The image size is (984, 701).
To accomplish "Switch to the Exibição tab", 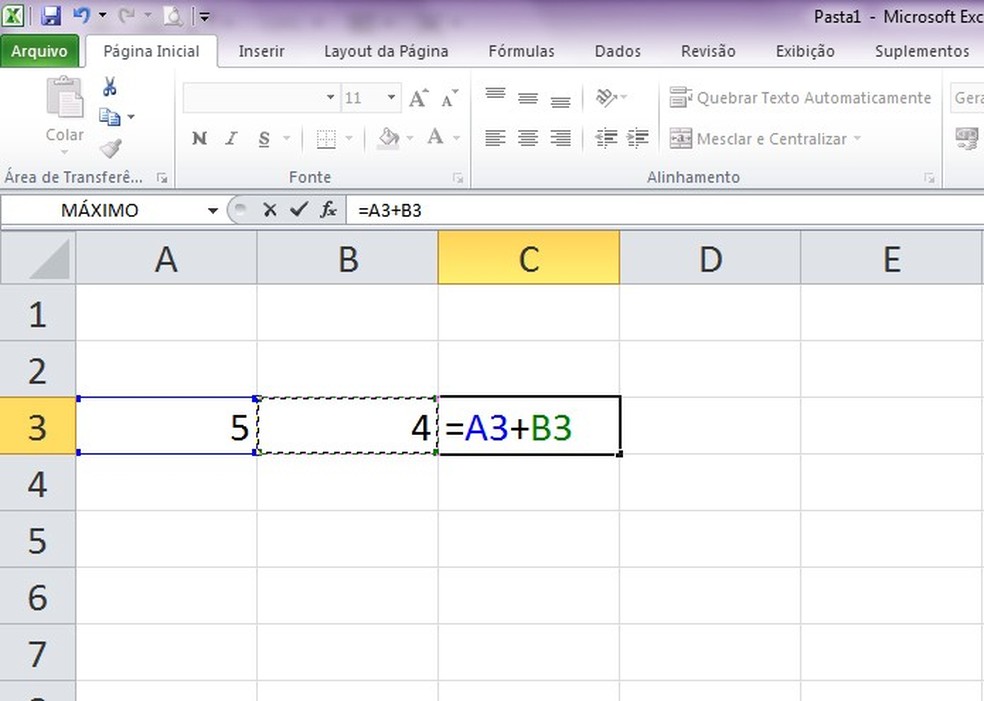I will 805,51.
